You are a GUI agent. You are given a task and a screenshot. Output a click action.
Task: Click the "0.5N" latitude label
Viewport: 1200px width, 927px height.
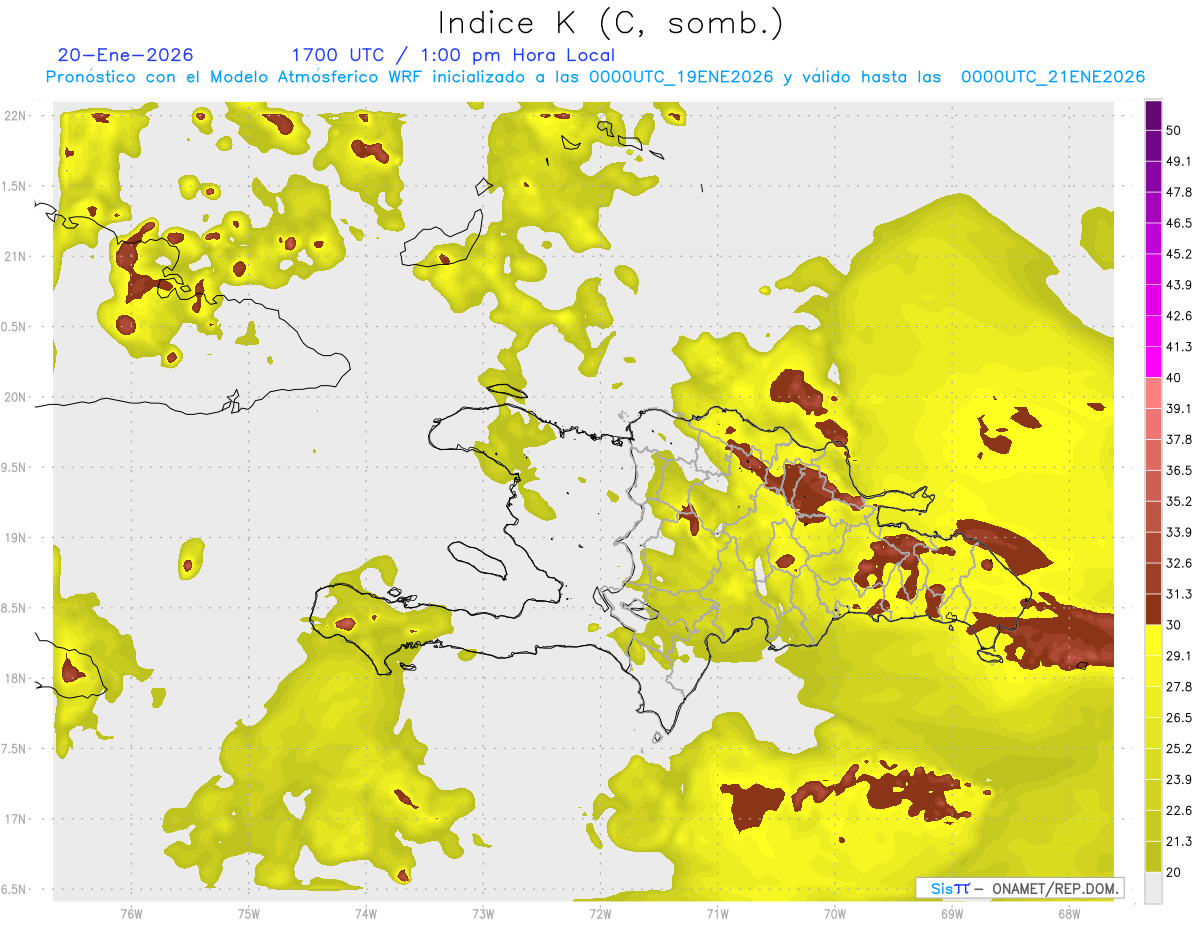tap(13, 327)
